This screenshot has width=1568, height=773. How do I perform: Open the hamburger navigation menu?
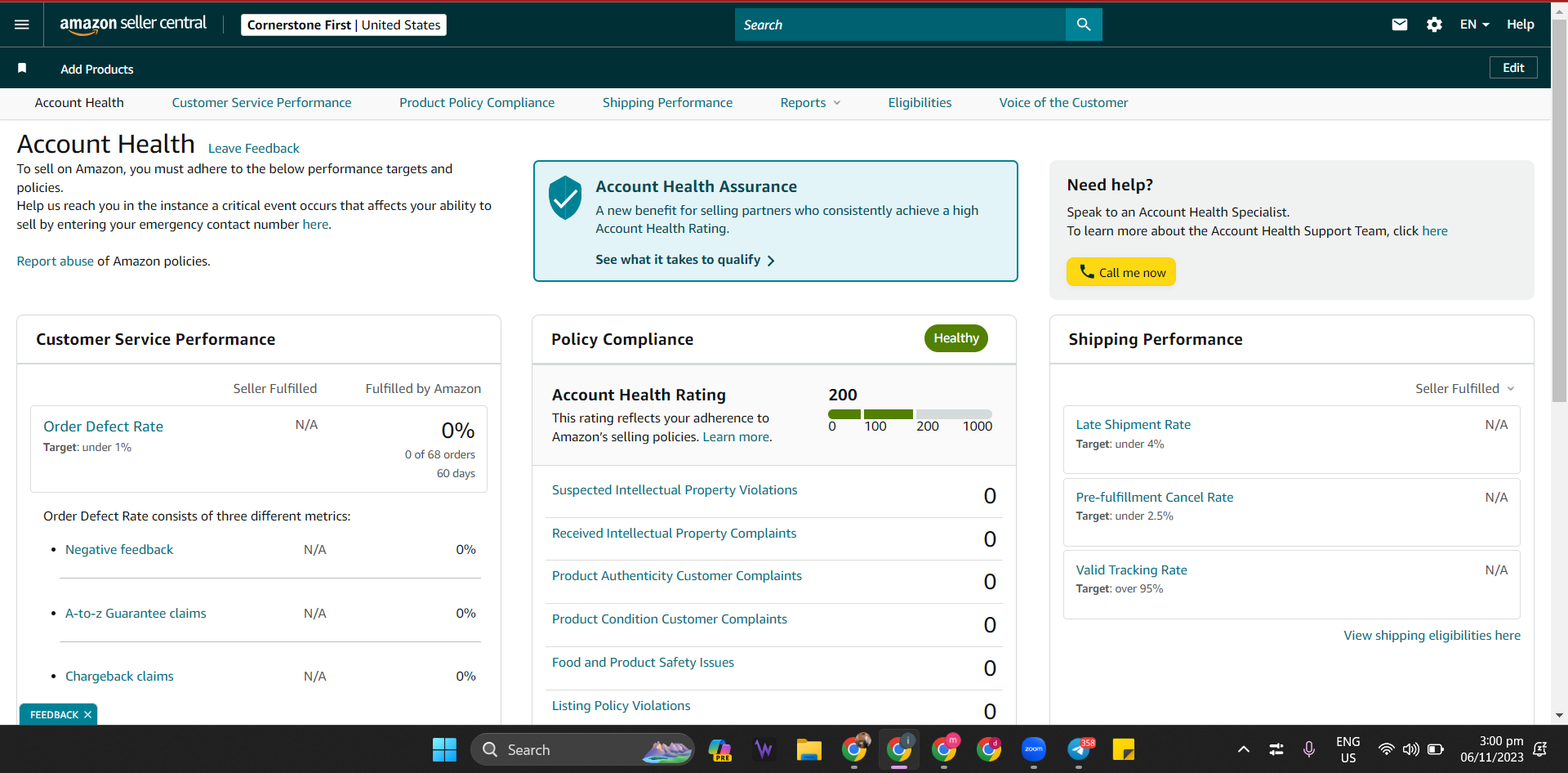[22, 25]
